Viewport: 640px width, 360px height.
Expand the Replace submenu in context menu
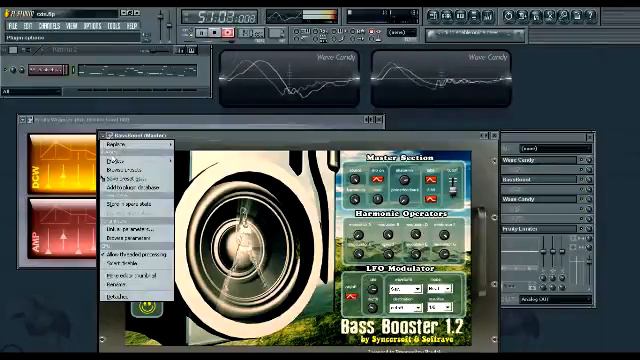[x=137, y=144]
